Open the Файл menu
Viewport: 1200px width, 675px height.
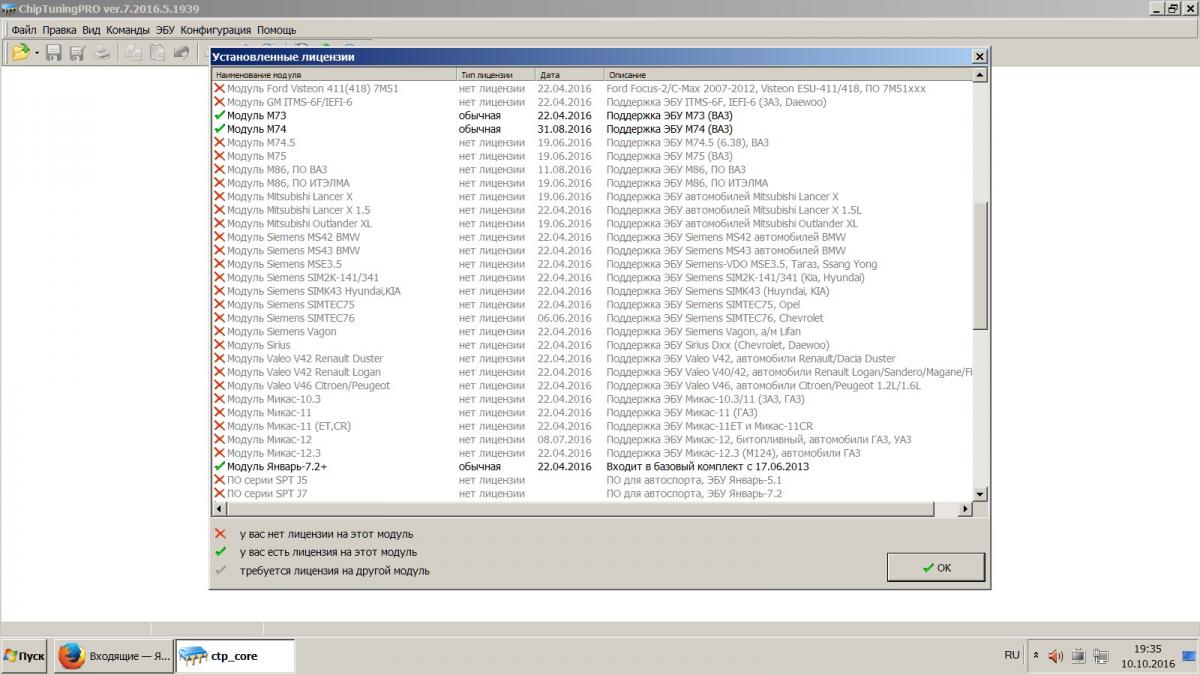24,30
